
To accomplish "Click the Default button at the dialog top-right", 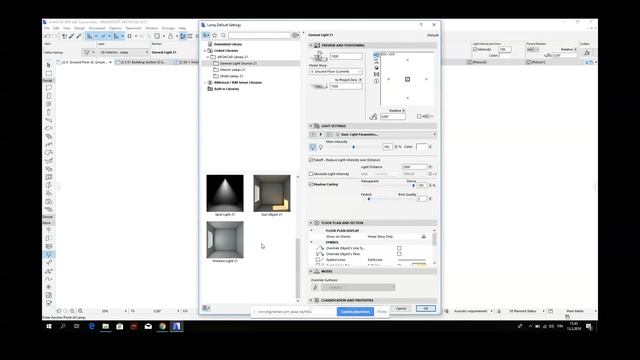I will (433, 35).
